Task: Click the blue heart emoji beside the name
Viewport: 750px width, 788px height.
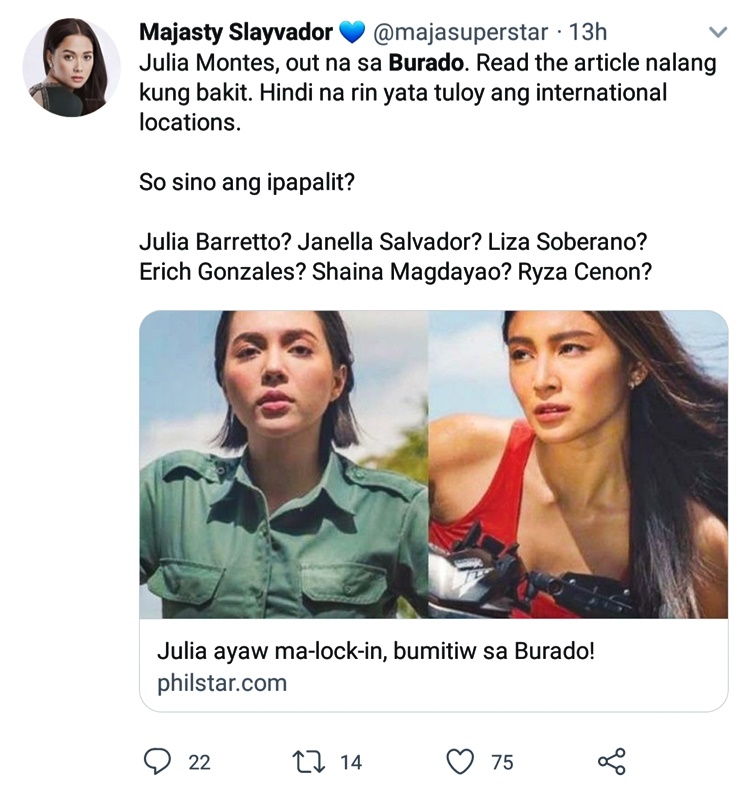Action: coord(353,33)
